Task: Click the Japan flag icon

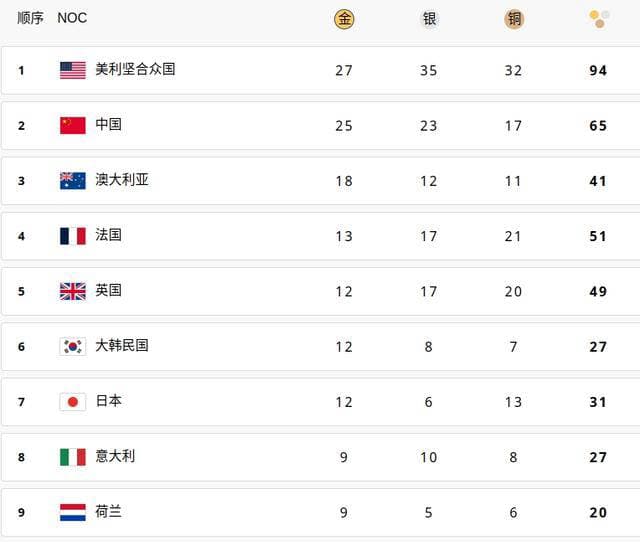Action: click(x=73, y=402)
